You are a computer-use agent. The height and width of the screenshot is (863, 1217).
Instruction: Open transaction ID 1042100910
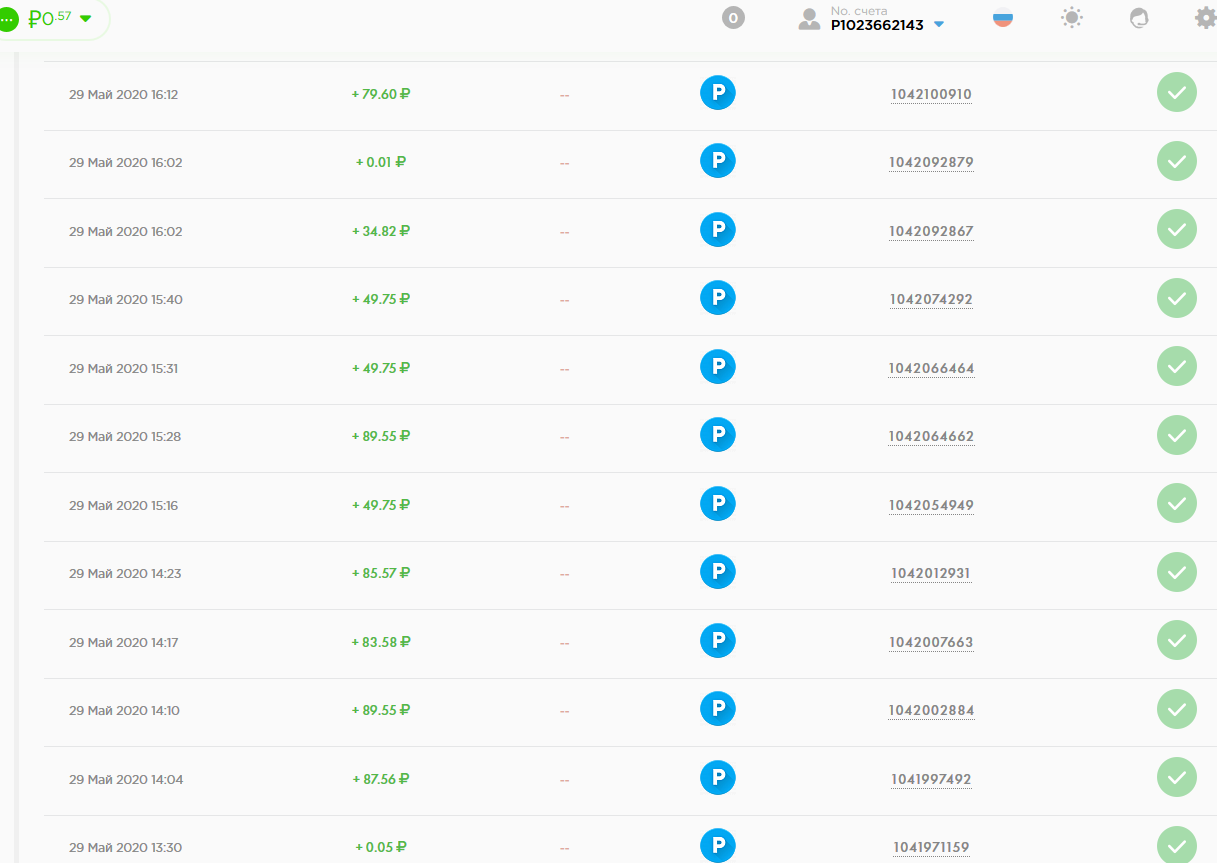pos(931,95)
